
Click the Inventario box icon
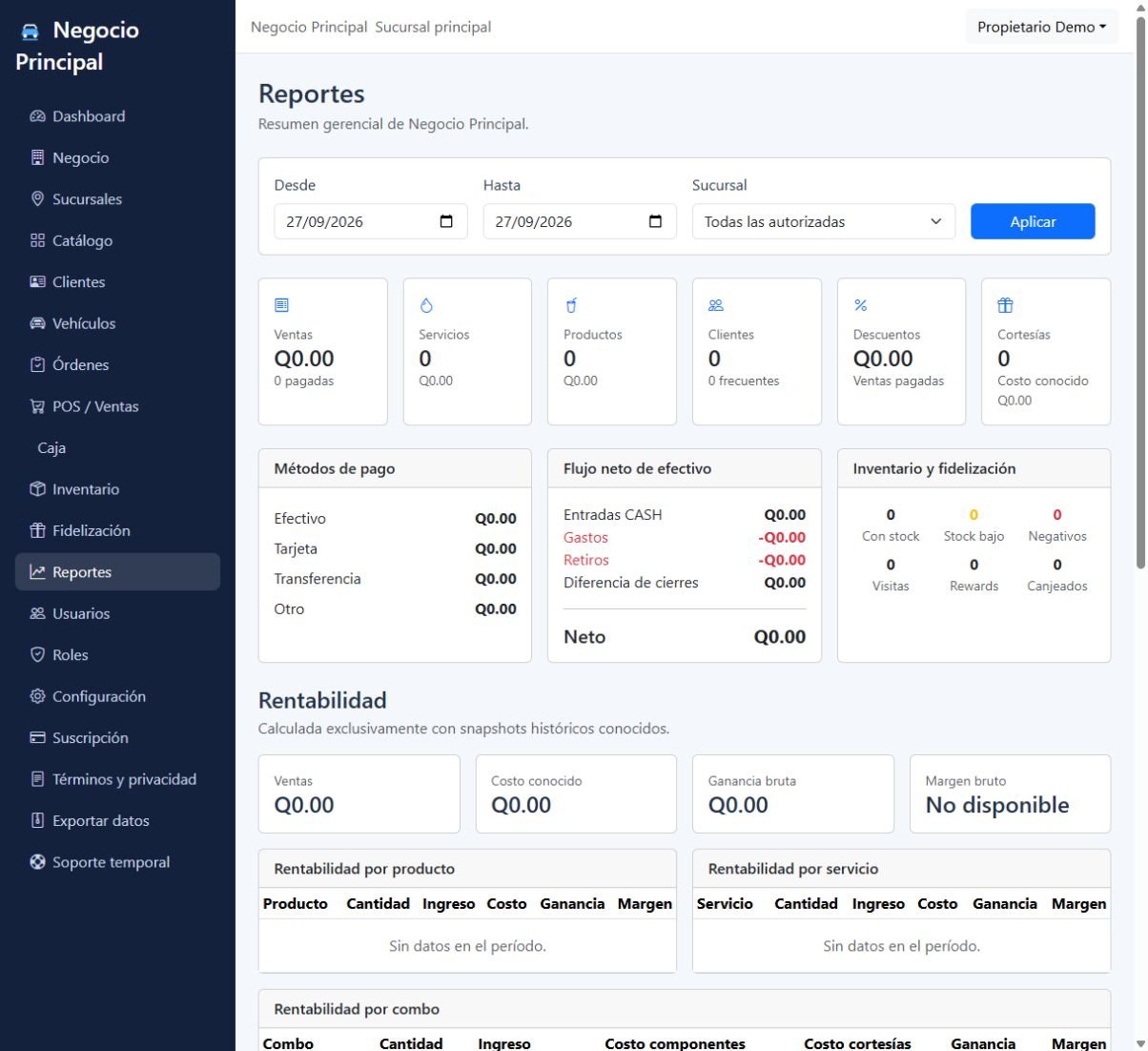coord(37,489)
